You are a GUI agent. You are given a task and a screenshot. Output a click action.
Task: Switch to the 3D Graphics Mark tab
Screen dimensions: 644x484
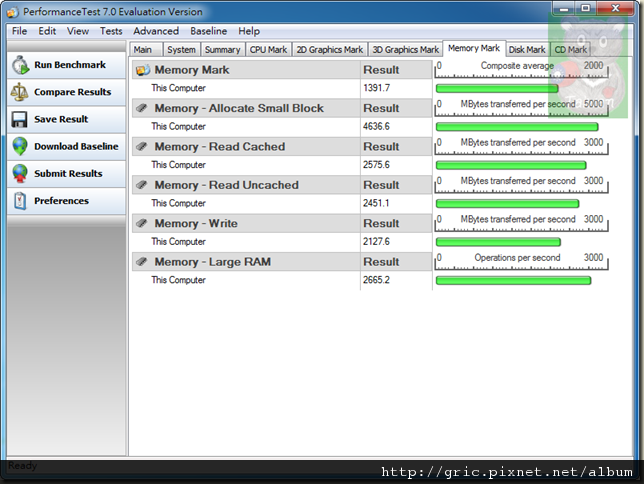click(x=406, y=50)
